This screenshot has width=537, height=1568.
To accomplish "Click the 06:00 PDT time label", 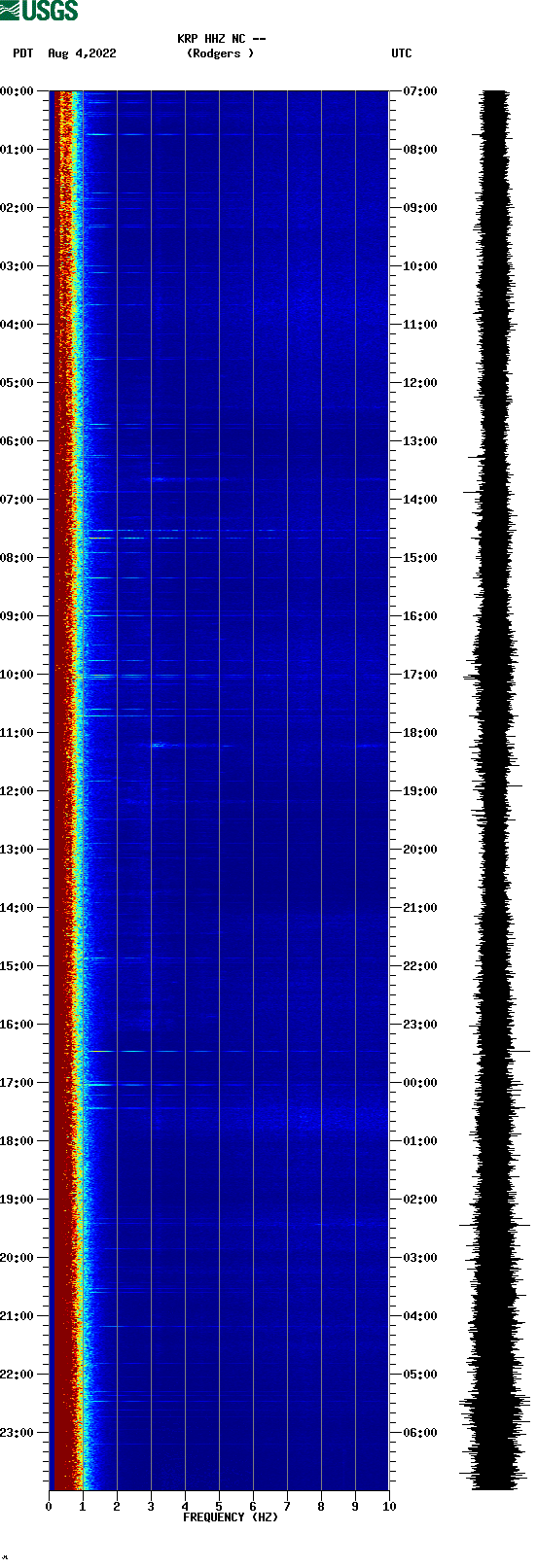I will (x=18, y=441).
